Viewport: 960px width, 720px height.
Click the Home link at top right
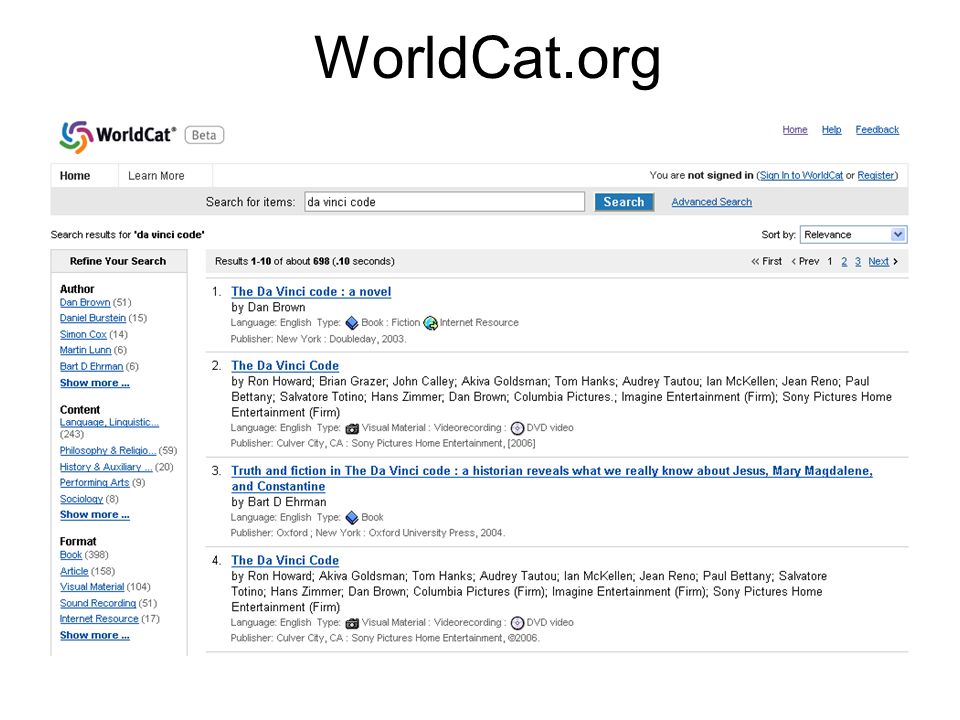click(x=795, y=130)
